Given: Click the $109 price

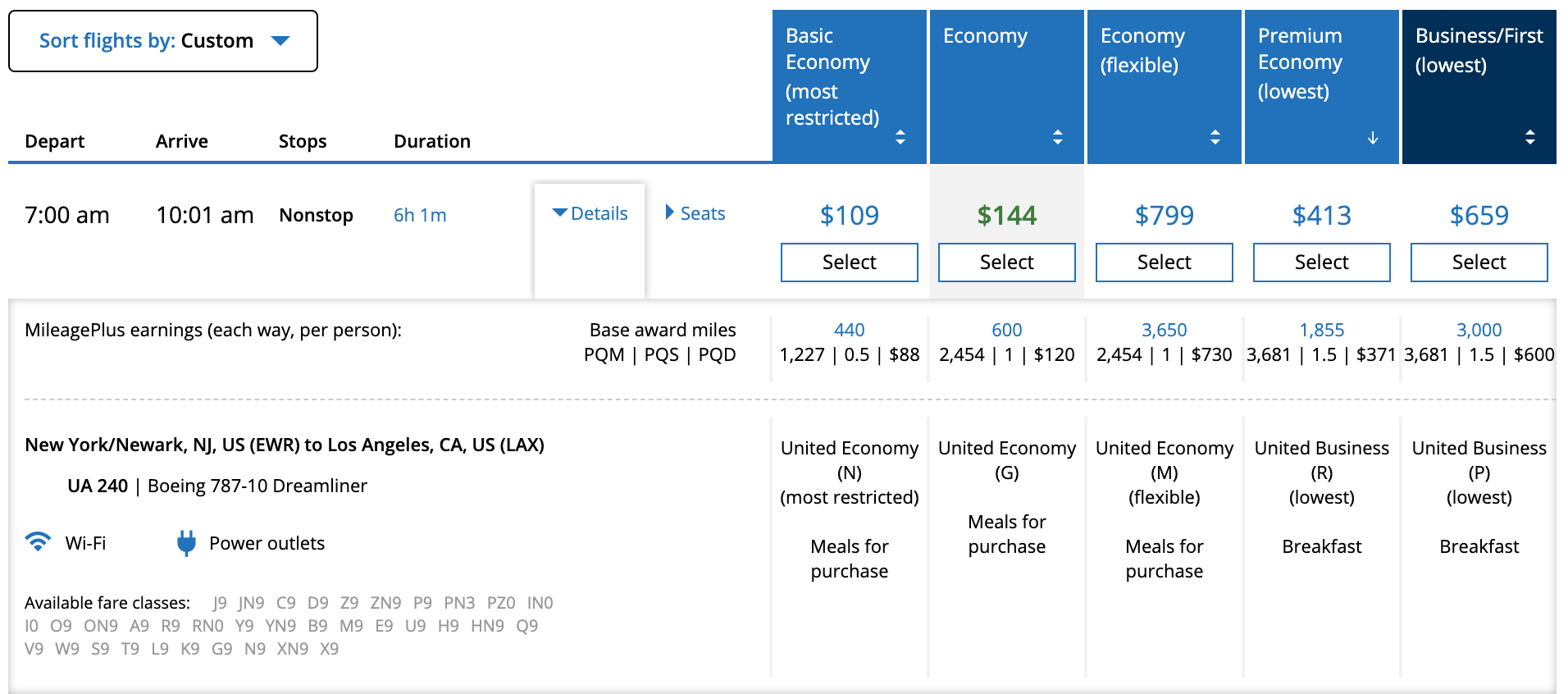Looking at the screenshot, I should pos(850,215).
